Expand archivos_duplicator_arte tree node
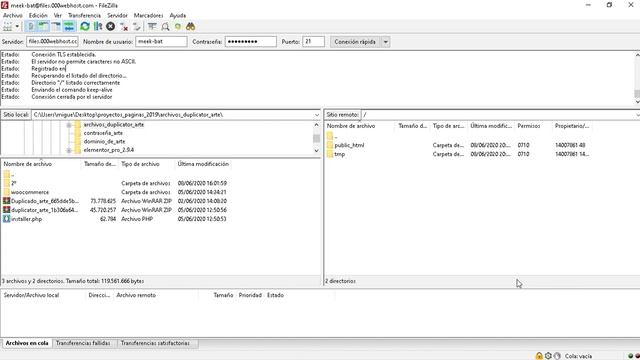Image resolution: width=640 pixels, height=360 pixels. point(69,125)
